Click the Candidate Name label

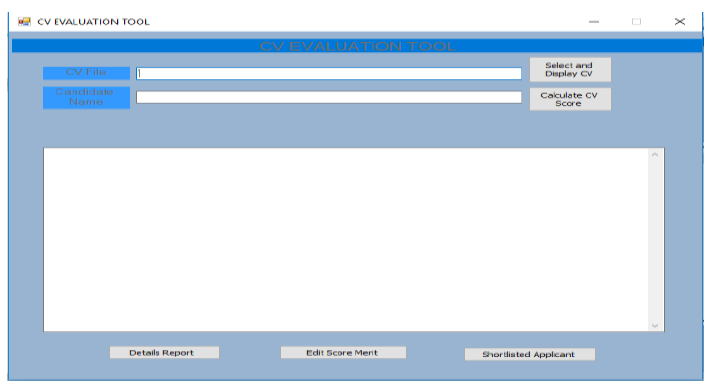point(86,97)
